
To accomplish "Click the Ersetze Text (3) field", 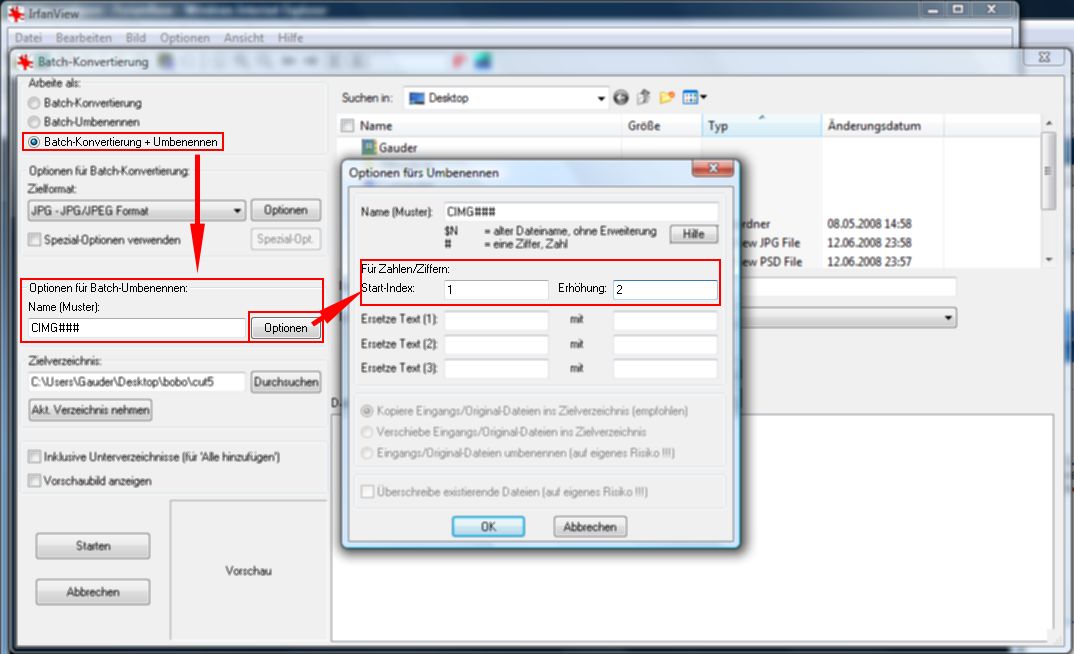I will (496, 368).
